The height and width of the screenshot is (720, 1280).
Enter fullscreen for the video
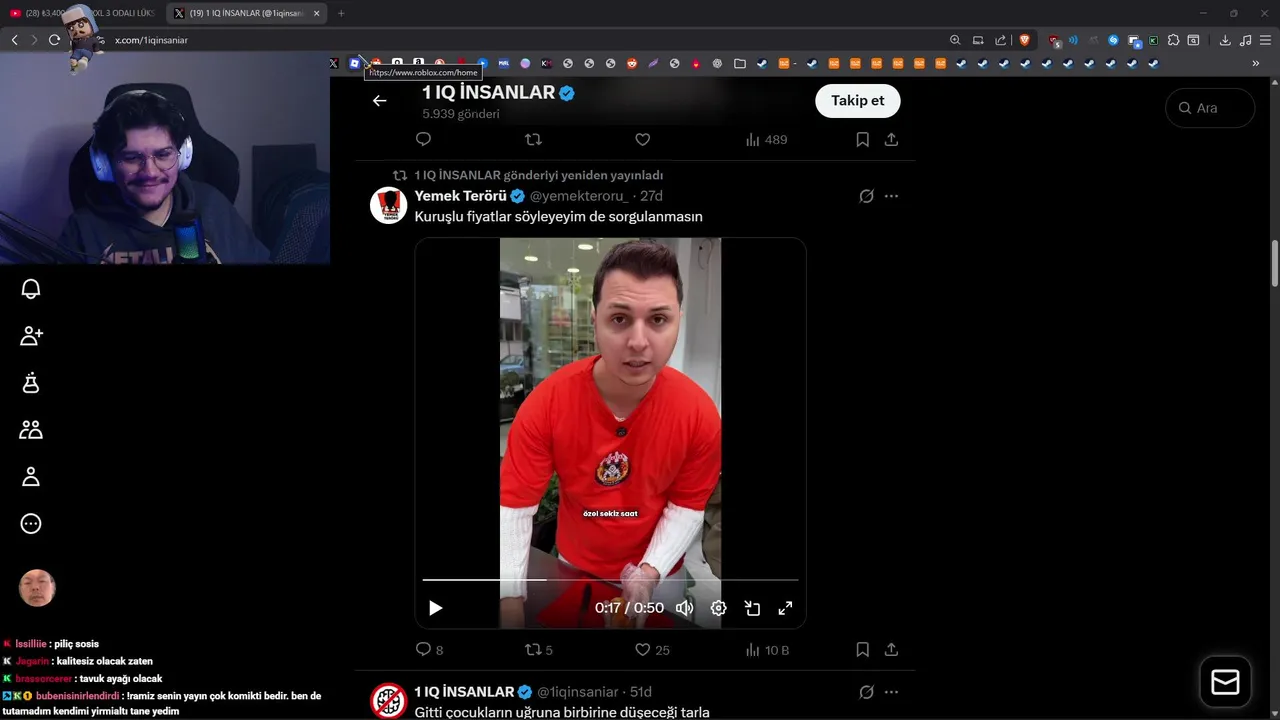pos(785,608)
